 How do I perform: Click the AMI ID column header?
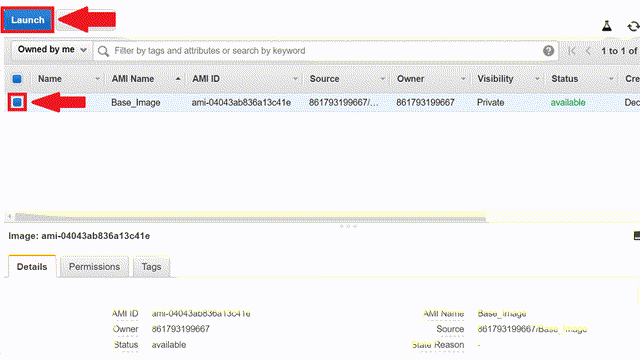point(206,79)
